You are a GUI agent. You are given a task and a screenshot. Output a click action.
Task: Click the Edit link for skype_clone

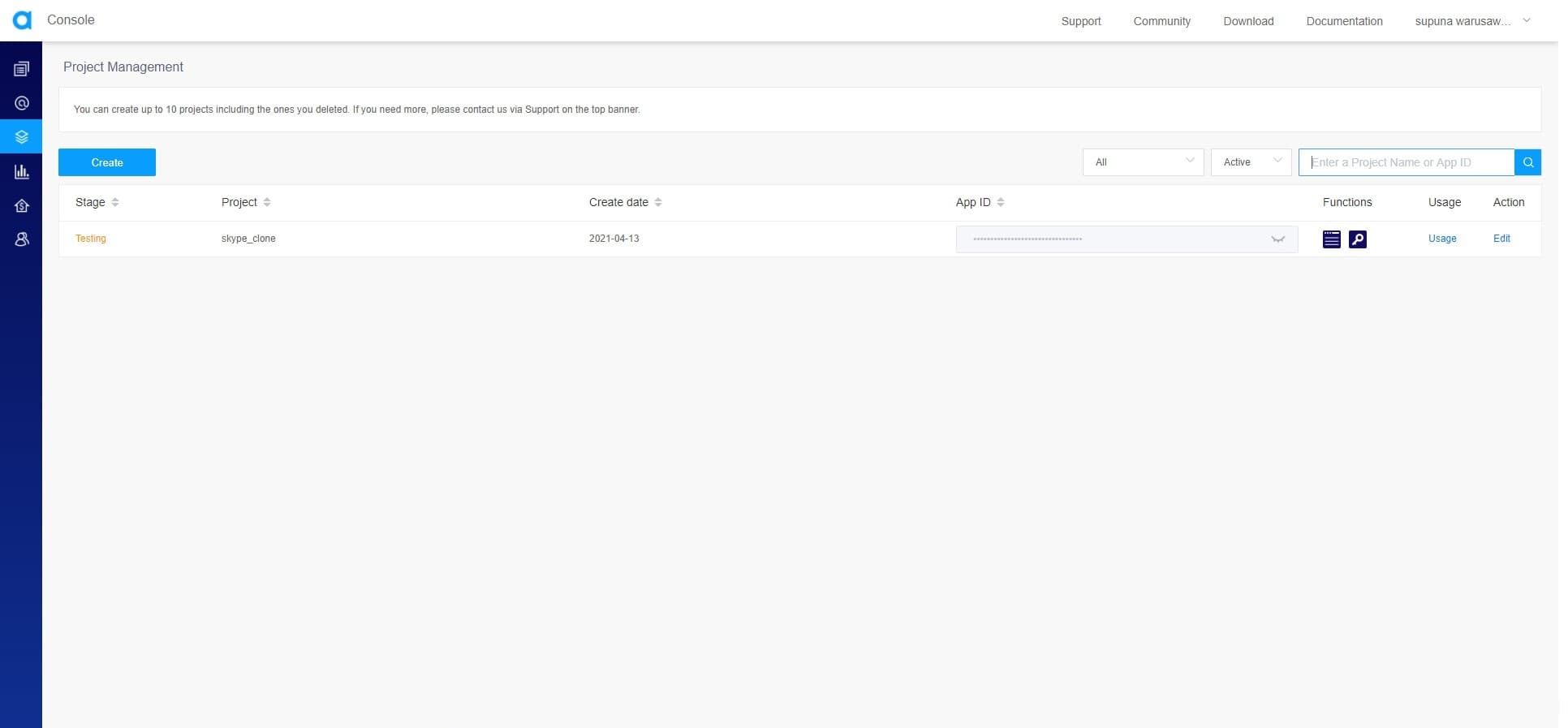click(1501, 239)
